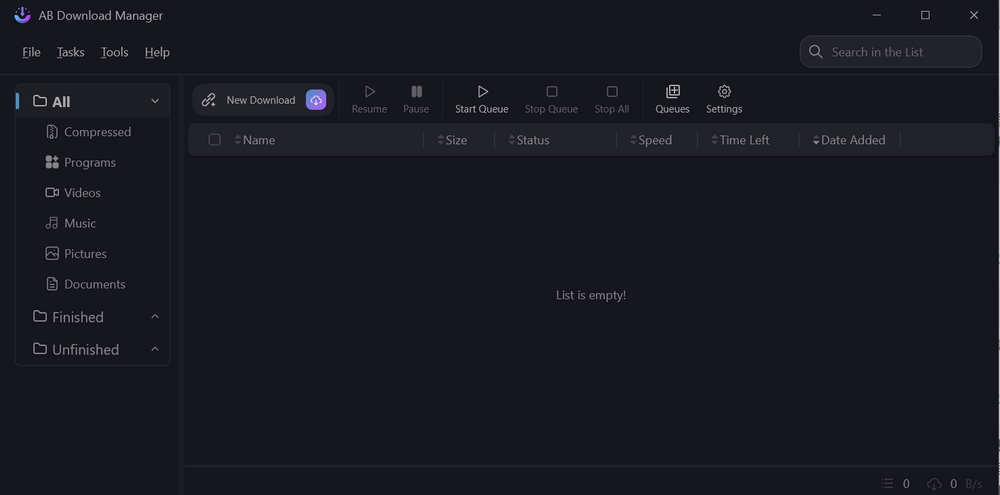Image resolution: width=1000 pixels, height=495 pixels.
Task: Focus the Search in the List field
Action: [890, 52]
